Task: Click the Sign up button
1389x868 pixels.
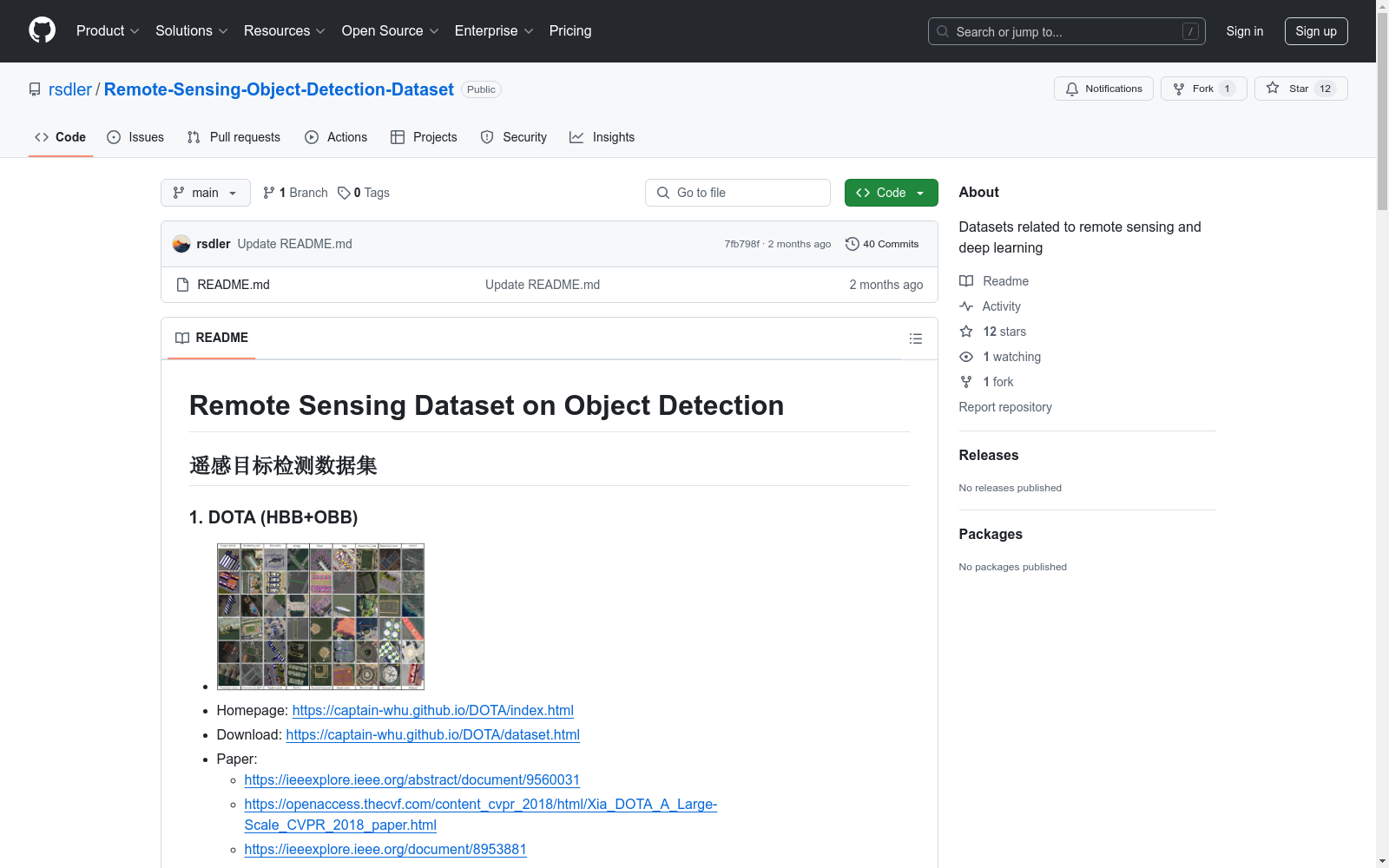Action: [x=1316, y=31]
